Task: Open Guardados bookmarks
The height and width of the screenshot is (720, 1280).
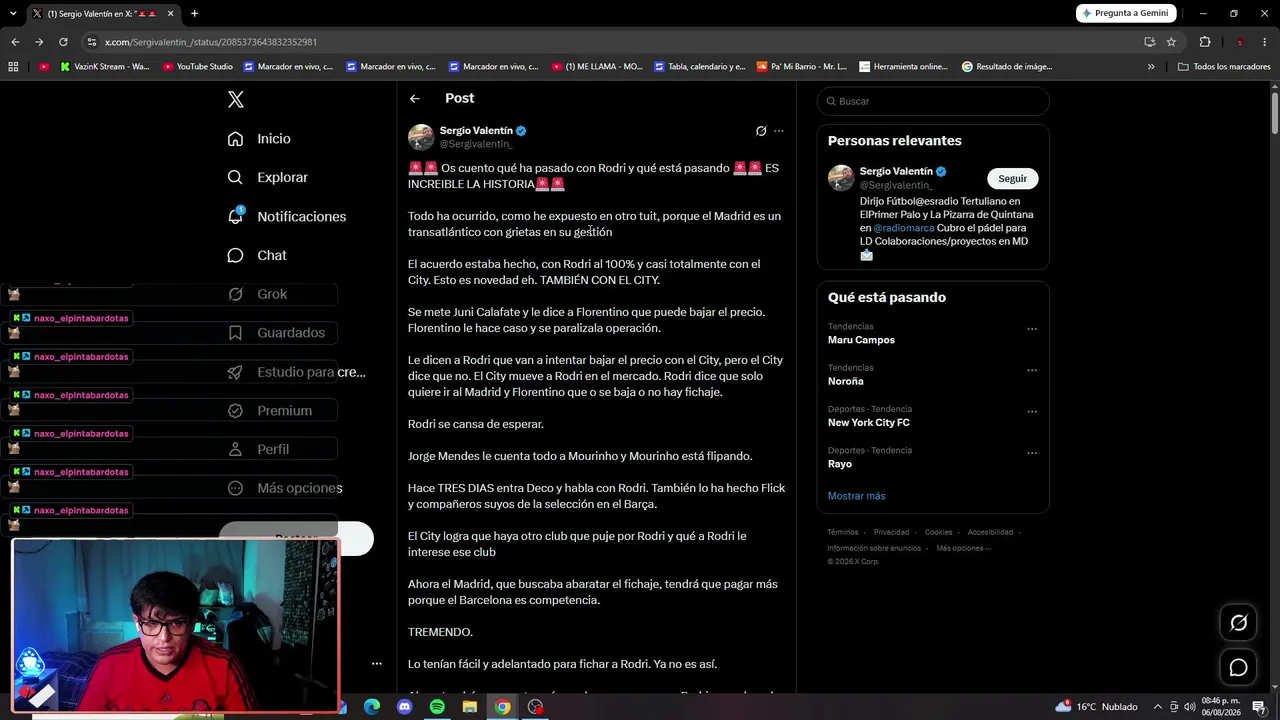Action: [276, 333]
